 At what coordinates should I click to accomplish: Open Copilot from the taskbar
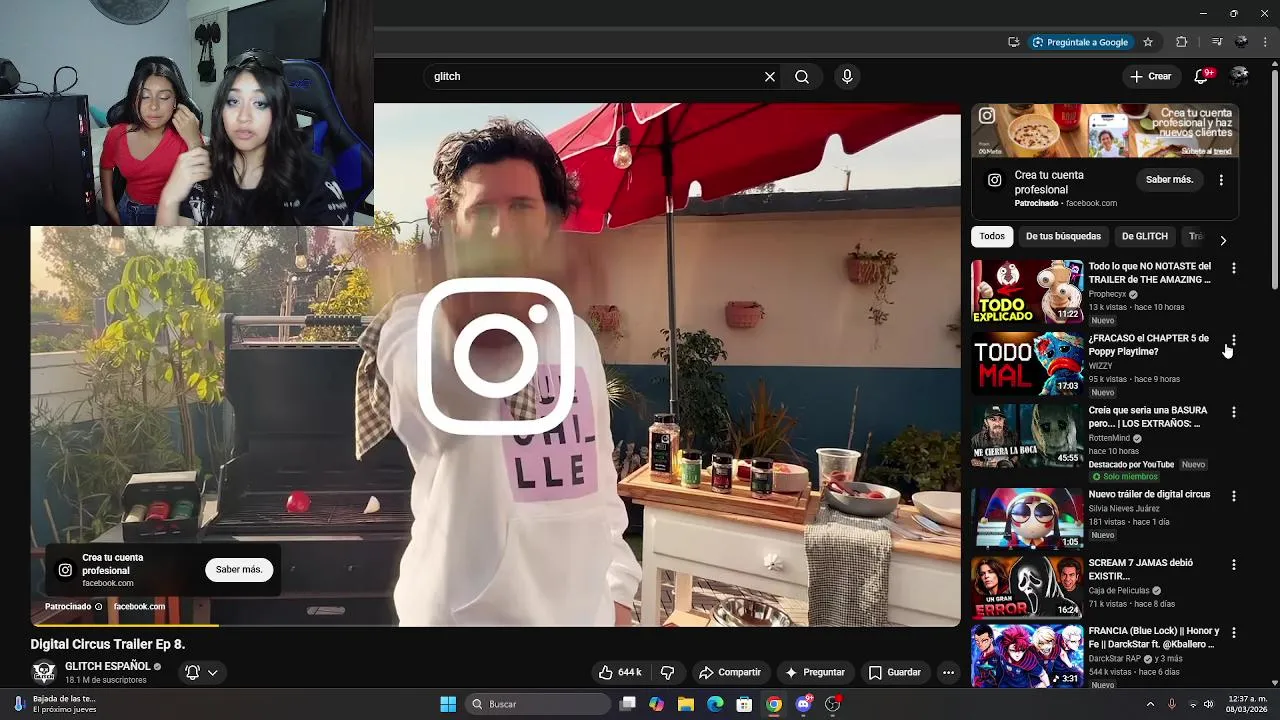[x=656, y=704]
